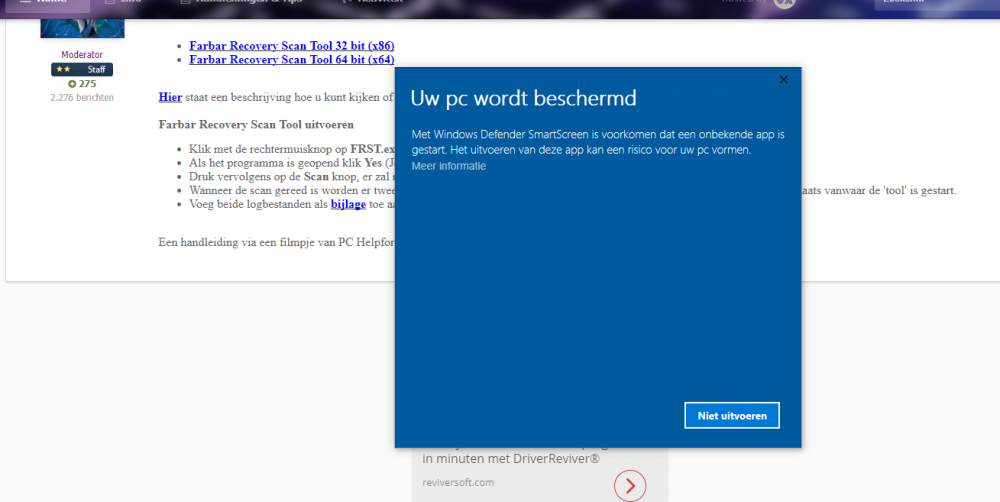Download Farbar Recovery Scan Tool 32 bit

(x=291, y=46)
